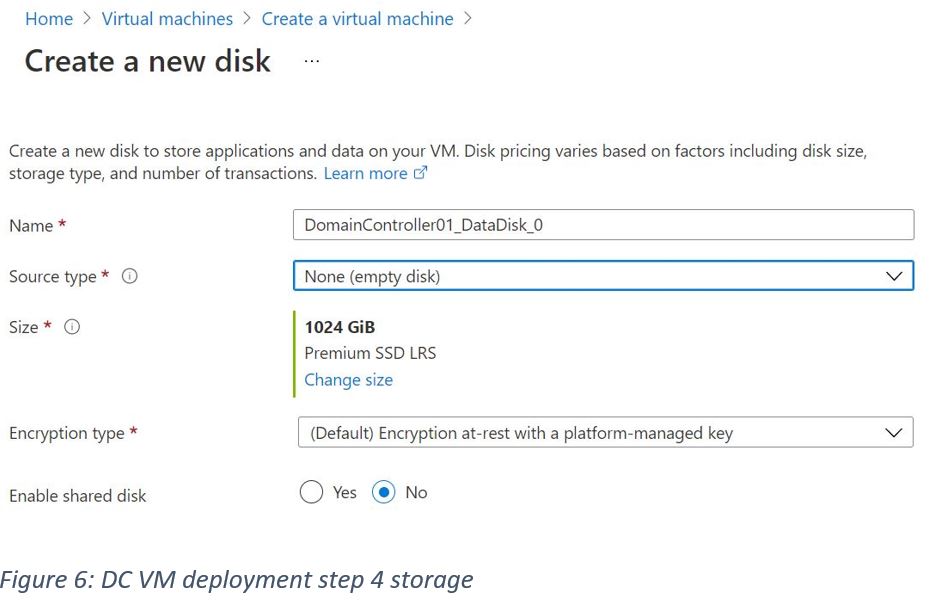Click the 1024 GiB size value
932x601 pixels.
(x=340, y=327)
